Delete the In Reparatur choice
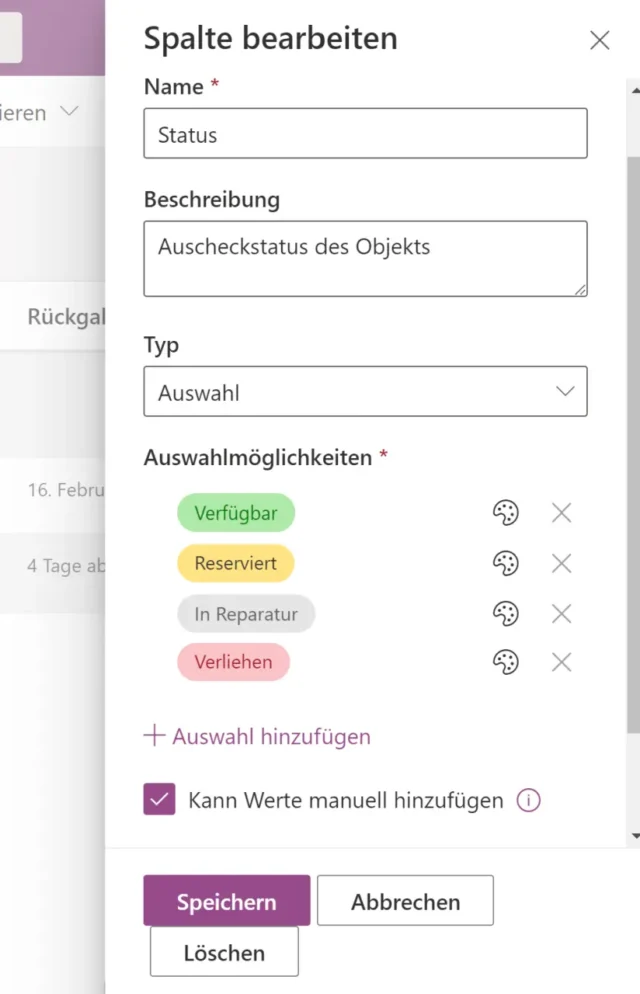The width and height of the screenshot is (640, 994). [x=562, y=613]
